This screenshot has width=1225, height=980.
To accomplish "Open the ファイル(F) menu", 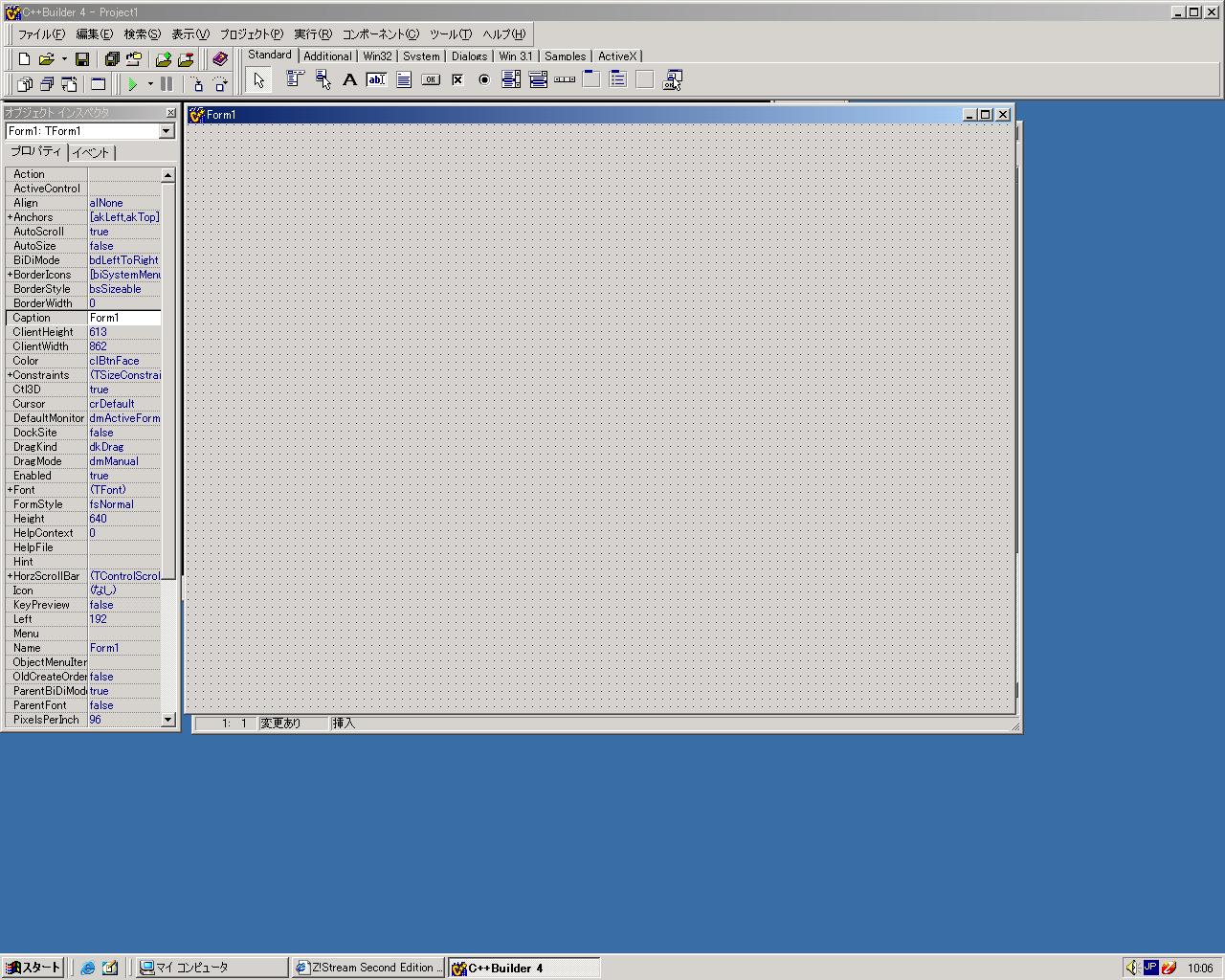I will pyautogui.click(x=41, y=33).
